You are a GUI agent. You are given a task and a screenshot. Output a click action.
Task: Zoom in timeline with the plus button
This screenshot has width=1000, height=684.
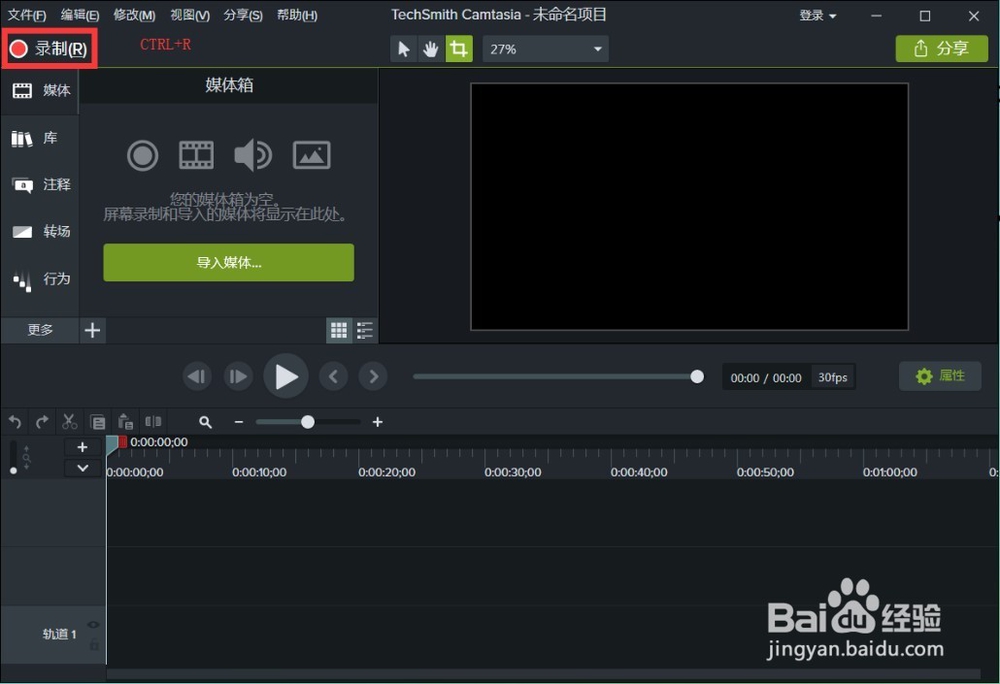coord(378,422)
